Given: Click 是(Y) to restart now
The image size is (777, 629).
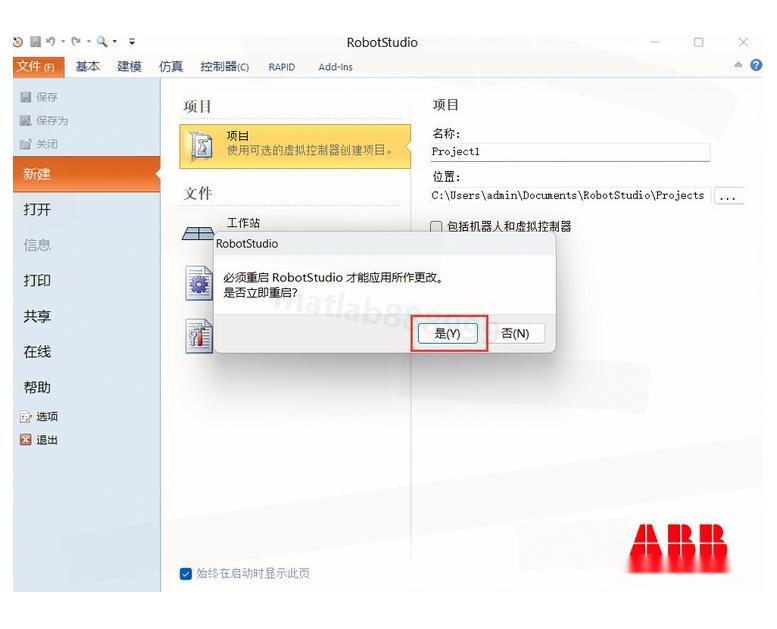Looking at the screenshot, I should click(448, 334).
